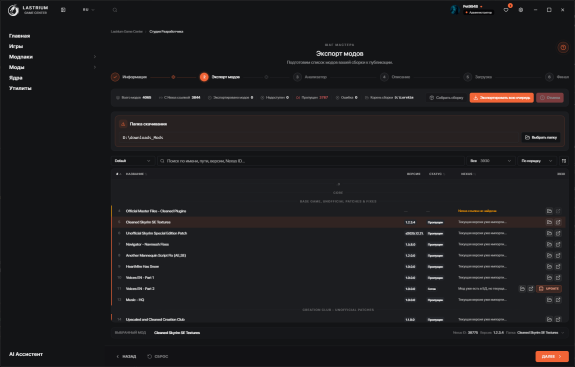
Task: Go to Игры in the sidebar
Action: point(16,46)
